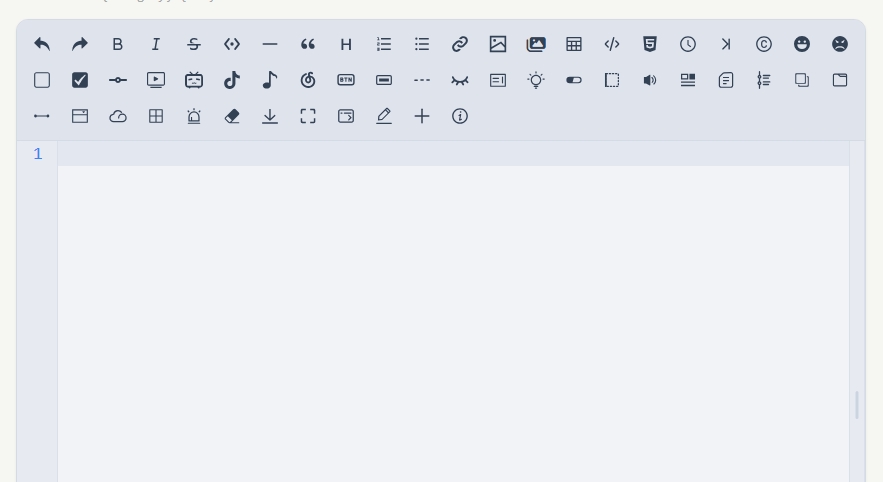This screenshot has width=883, height=482.
Task: Insert a heading with the H icon
Action: [346, 44]
